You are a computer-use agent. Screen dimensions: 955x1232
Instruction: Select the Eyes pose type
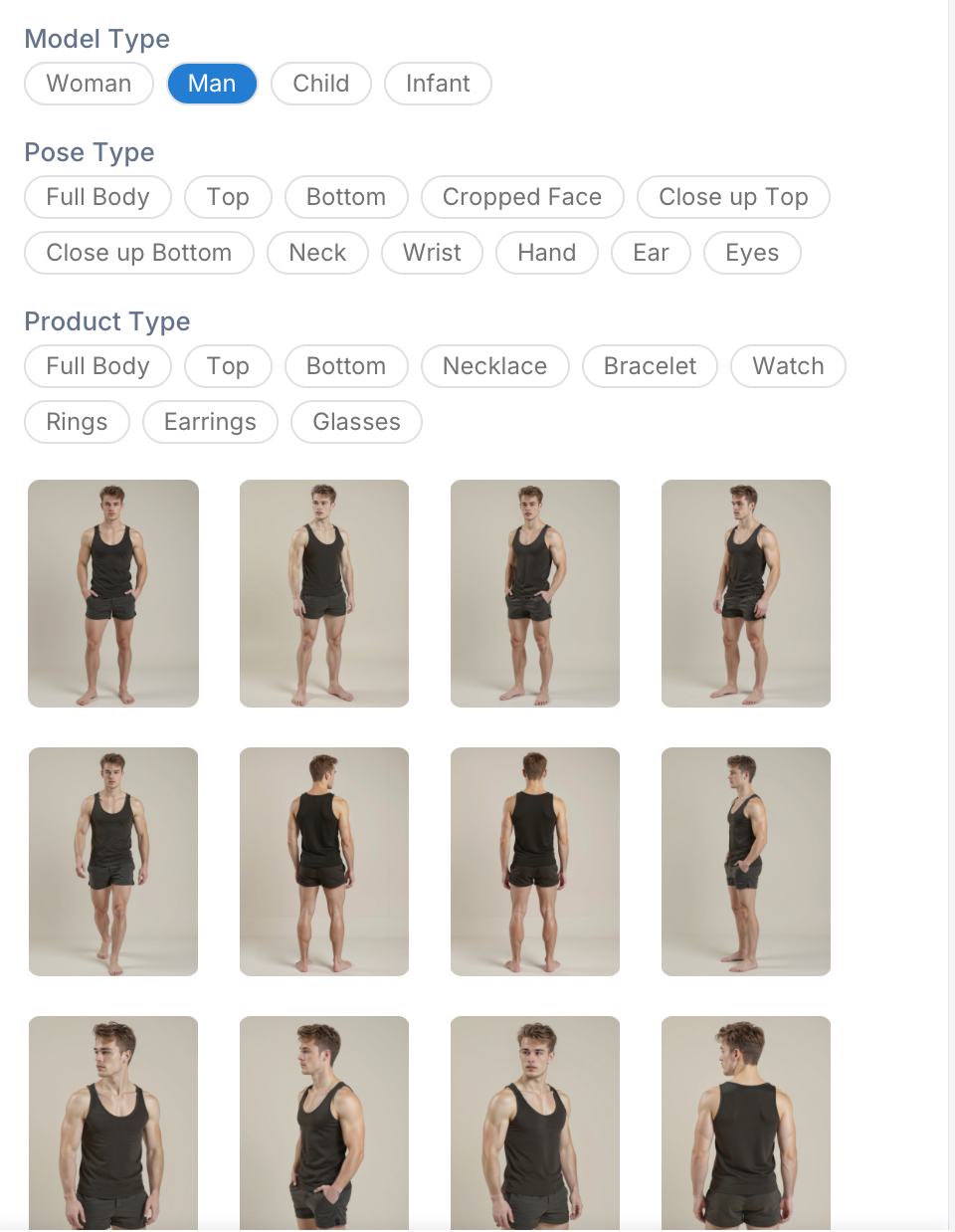pyautogui.click(x=752, y=253)
